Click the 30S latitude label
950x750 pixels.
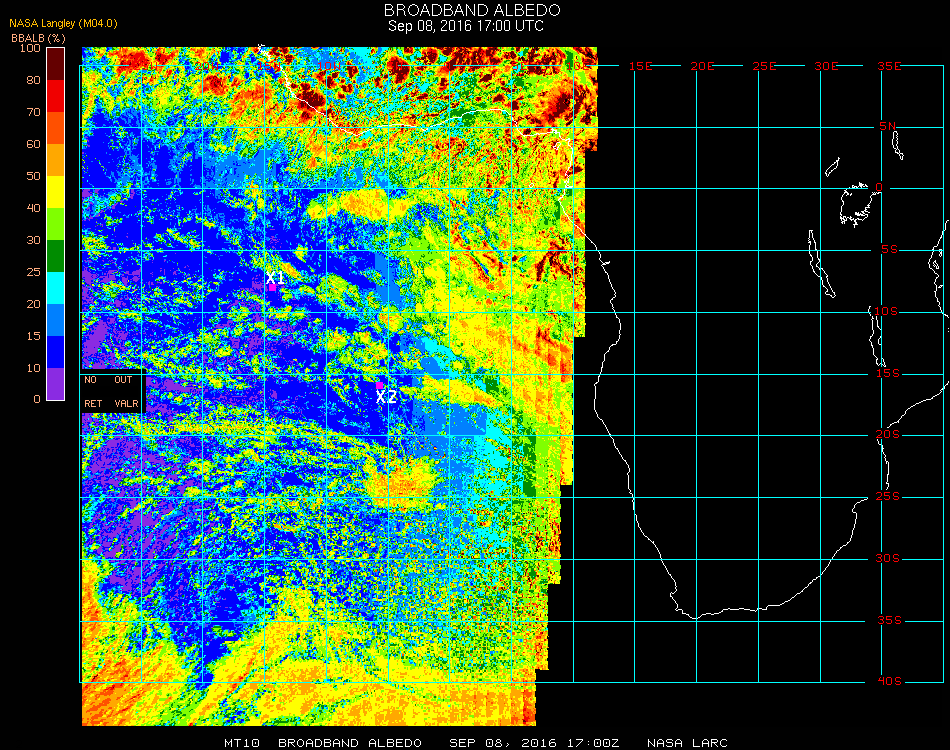pos(888,559)
